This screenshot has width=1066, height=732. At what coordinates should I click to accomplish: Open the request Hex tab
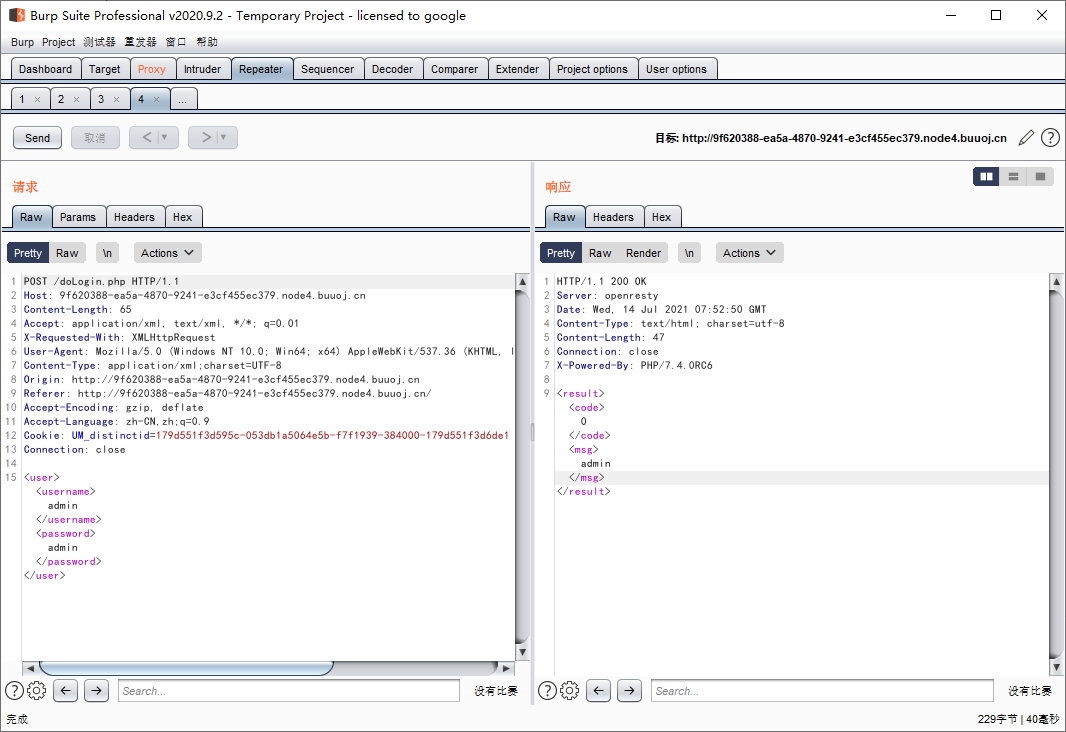point(182,217)
